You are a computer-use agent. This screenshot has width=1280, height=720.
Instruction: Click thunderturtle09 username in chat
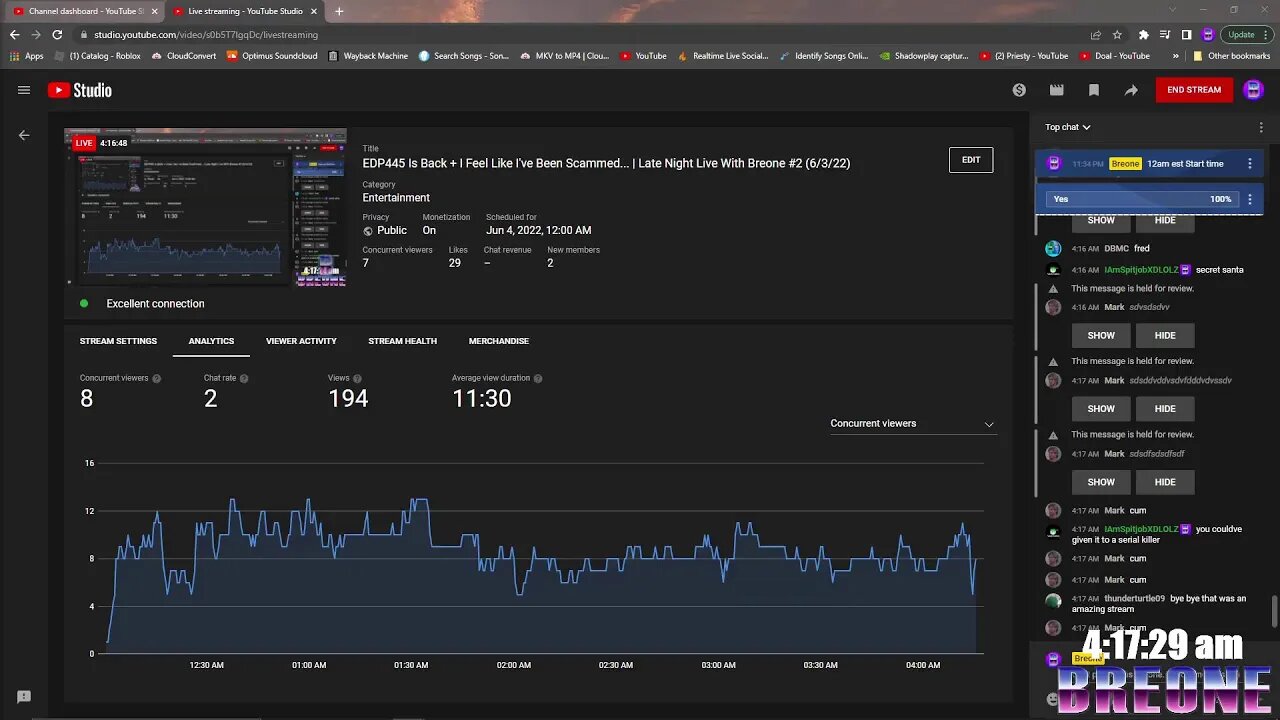coord(1134,599)
